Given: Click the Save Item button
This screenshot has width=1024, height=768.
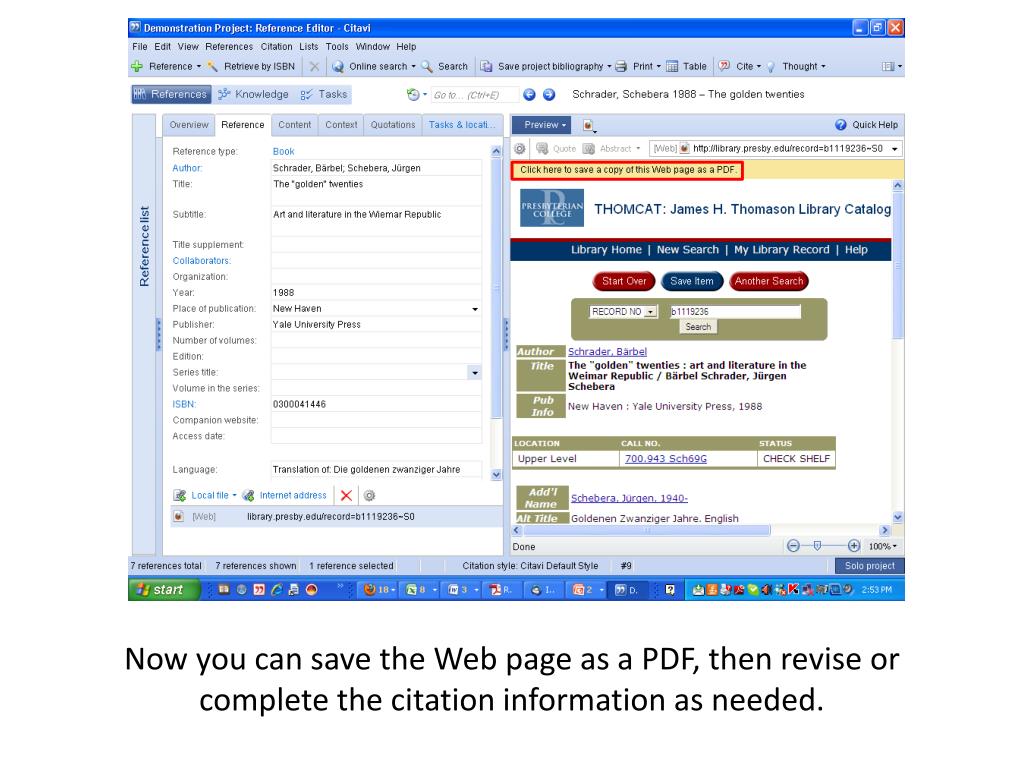Looking at the screenshot, I should point(692,281).
